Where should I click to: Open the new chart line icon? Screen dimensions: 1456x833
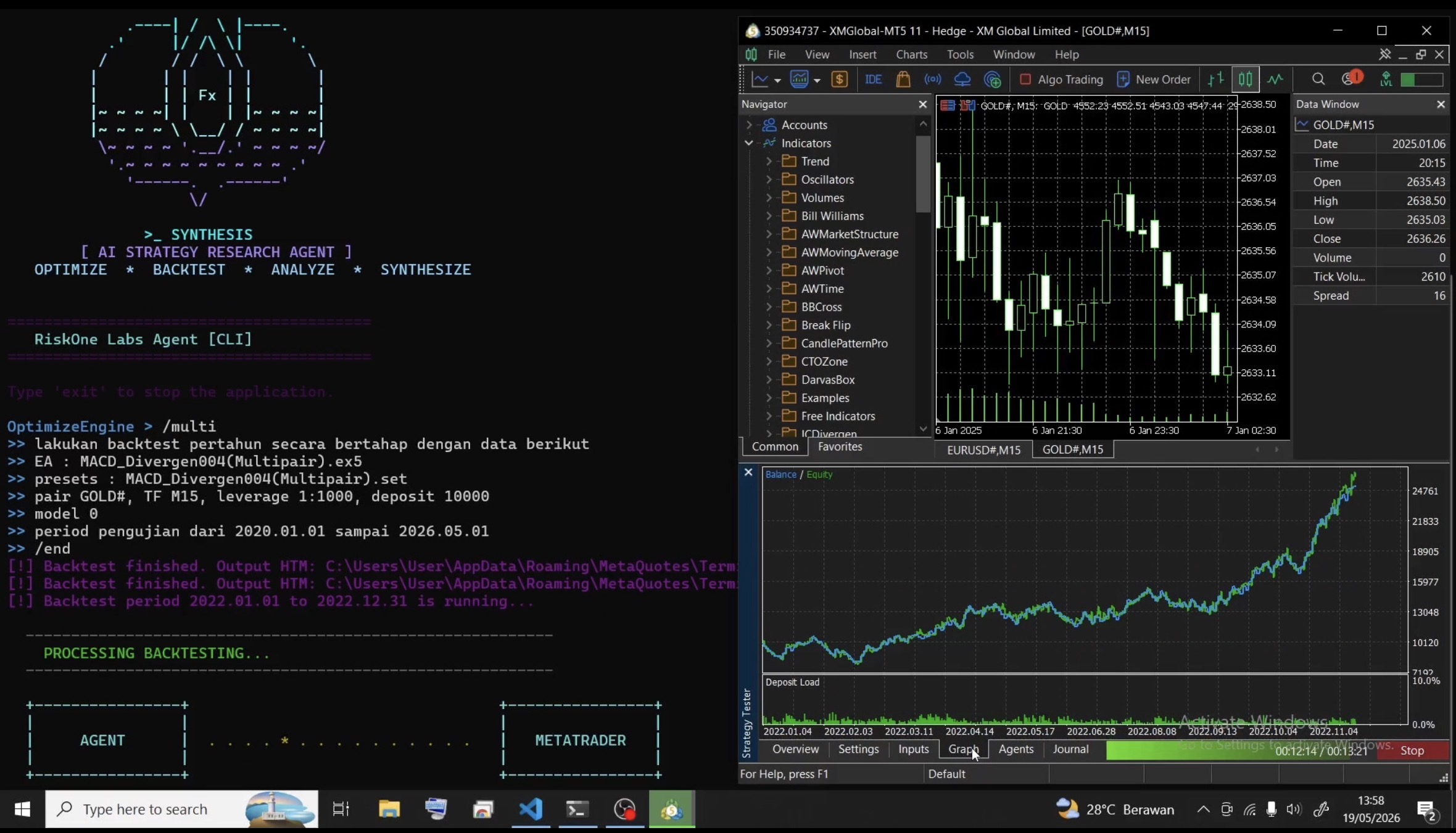(x=760, y=80)
